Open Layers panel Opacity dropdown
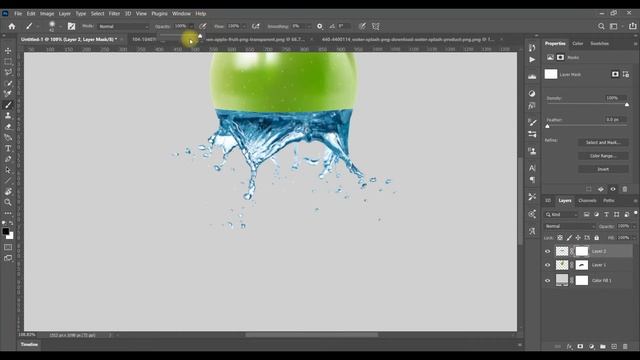The width and height of the screenshot is (640, 360). tap(634, 226)
